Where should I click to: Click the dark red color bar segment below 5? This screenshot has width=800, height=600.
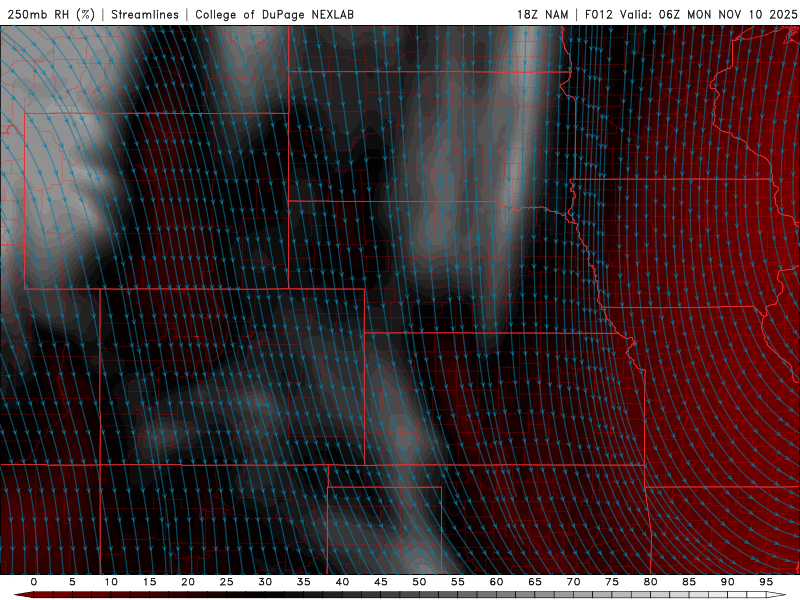click(72, 595)
